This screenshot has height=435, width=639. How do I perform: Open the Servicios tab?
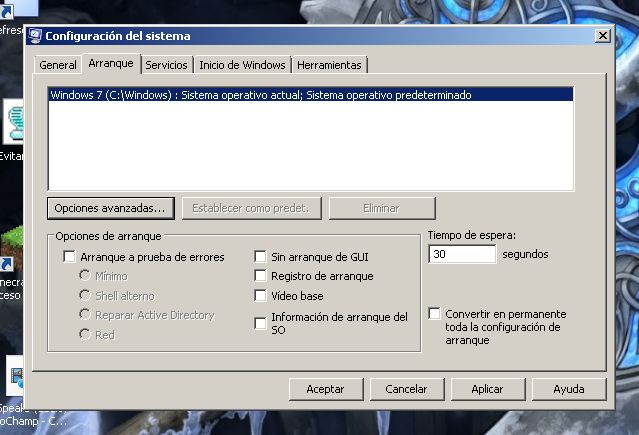(166, 65)
